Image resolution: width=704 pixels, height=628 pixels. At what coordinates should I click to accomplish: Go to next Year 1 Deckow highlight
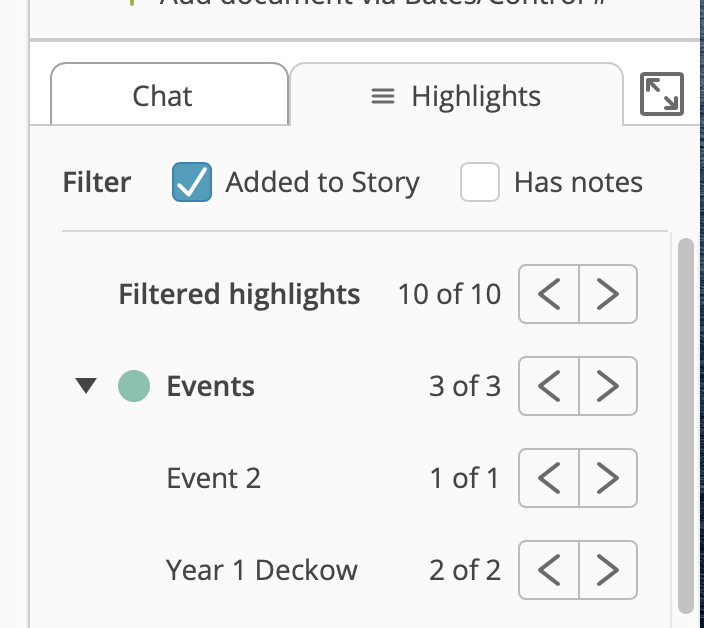pyautogui.click(x=608, y=570)
